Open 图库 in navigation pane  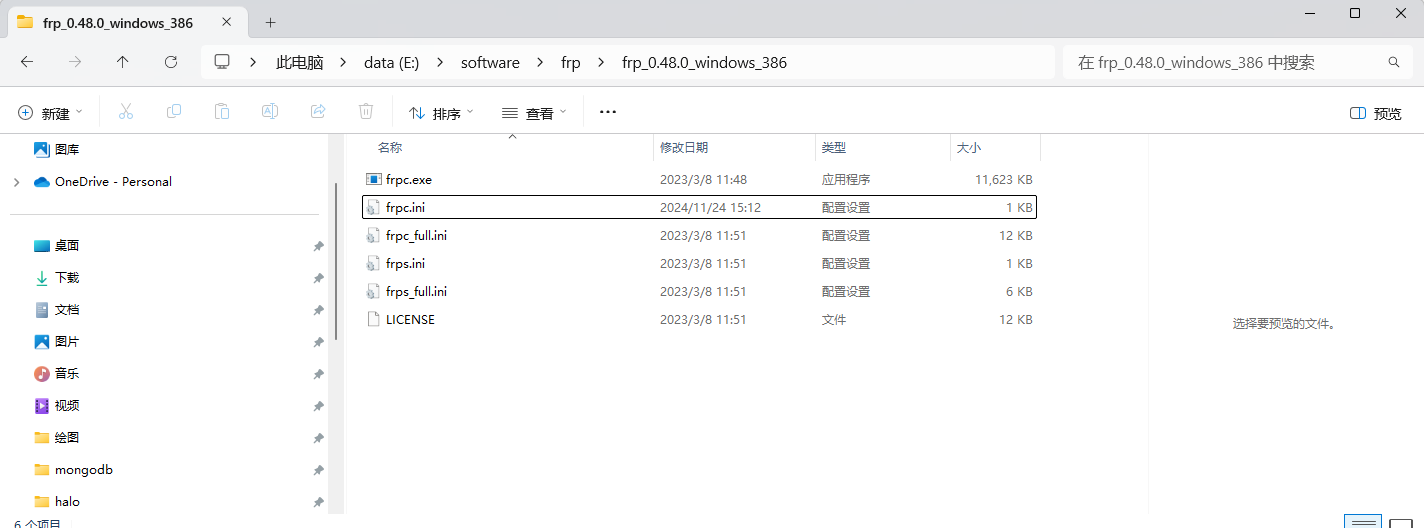point(67,149)
